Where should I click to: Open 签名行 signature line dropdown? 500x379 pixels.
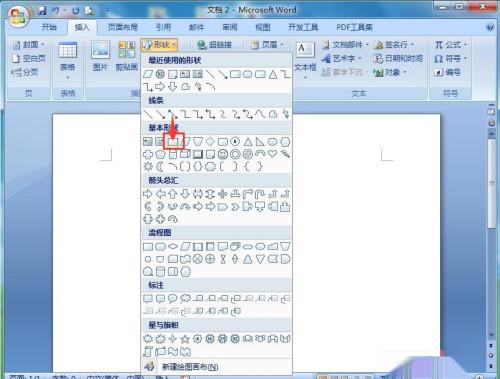(394, 45)
